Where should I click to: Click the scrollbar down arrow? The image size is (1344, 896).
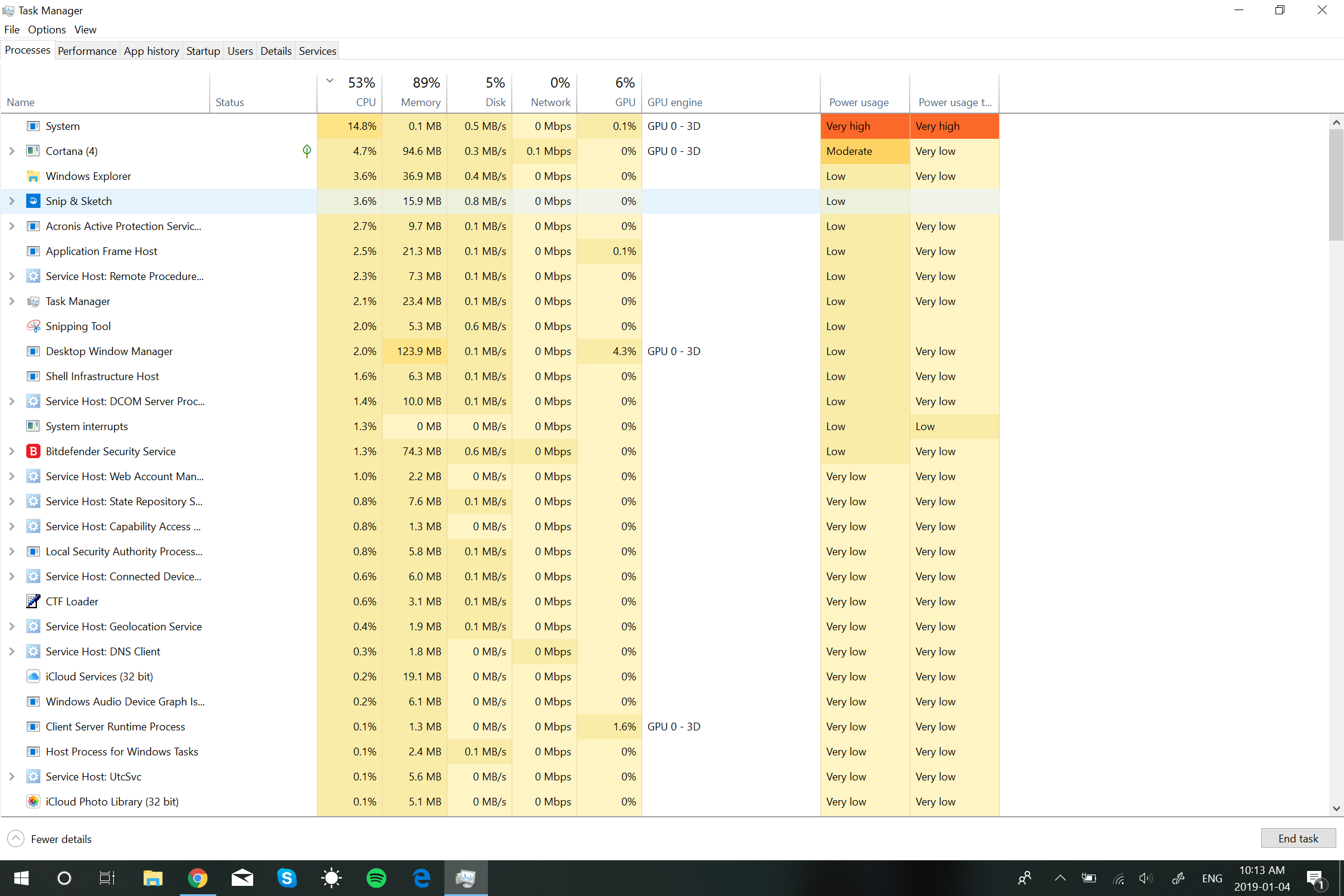tap(1336, 808)
